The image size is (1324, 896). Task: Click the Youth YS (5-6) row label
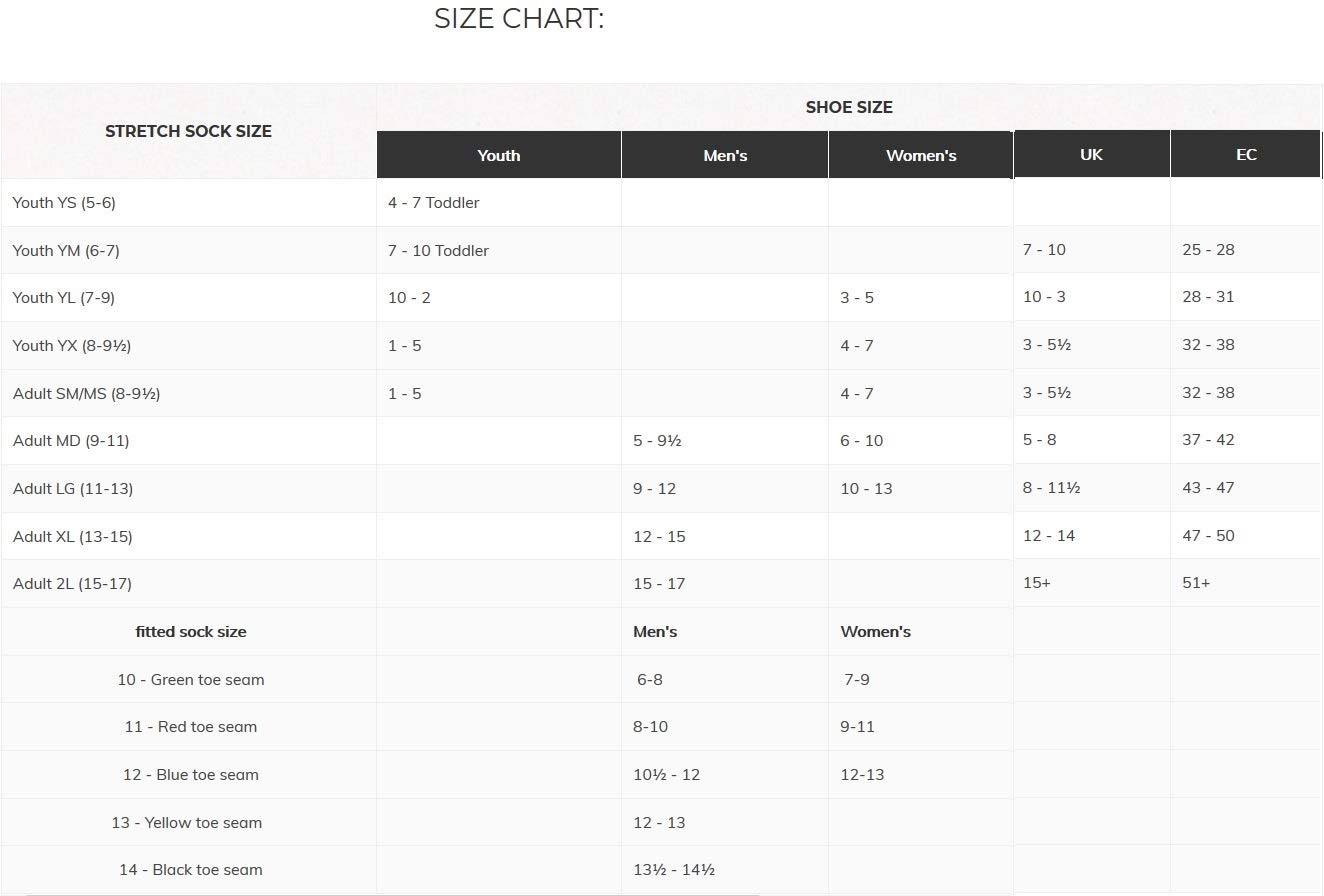(x=64, y=202)
